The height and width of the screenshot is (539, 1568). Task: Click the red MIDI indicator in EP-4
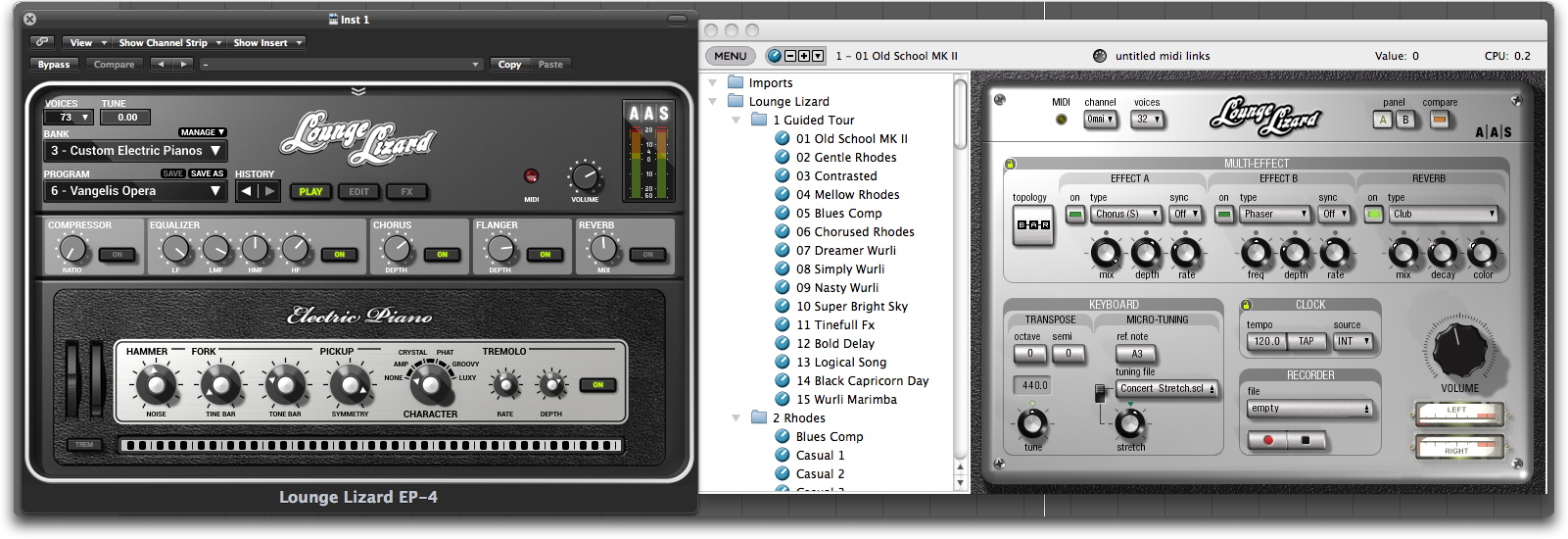pyautogui.click(x=531, y=176)
